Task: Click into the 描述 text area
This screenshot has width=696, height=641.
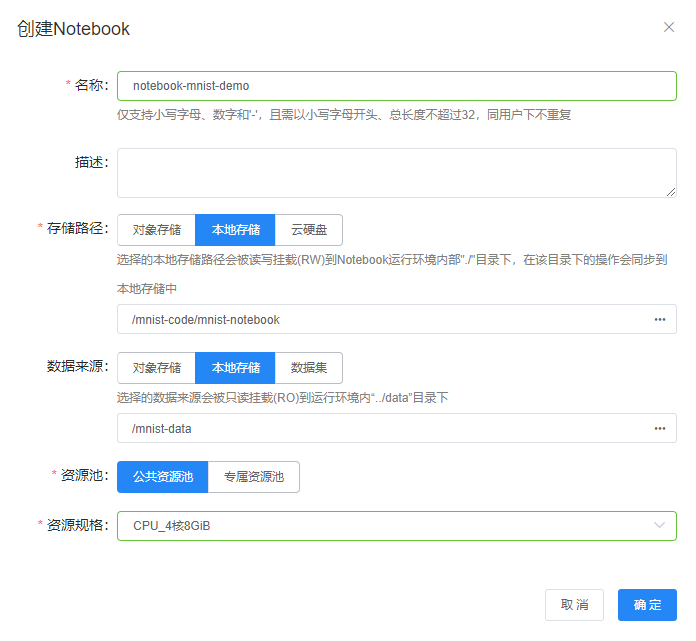Action: [396, 173]
